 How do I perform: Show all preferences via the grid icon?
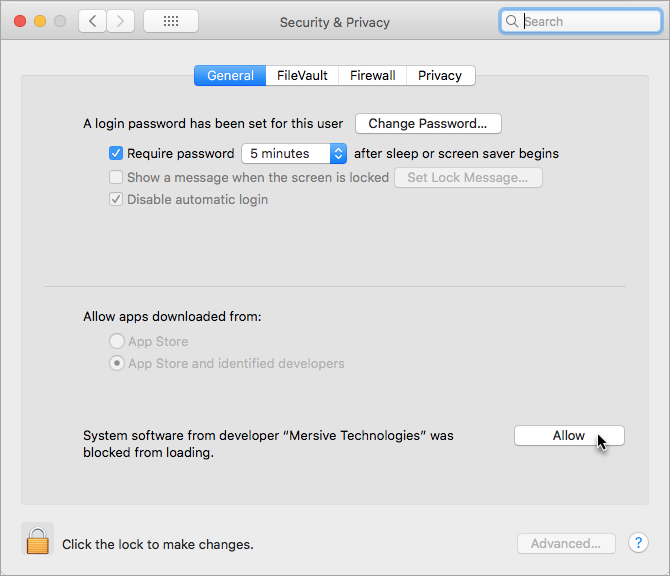tap(171, 21)
